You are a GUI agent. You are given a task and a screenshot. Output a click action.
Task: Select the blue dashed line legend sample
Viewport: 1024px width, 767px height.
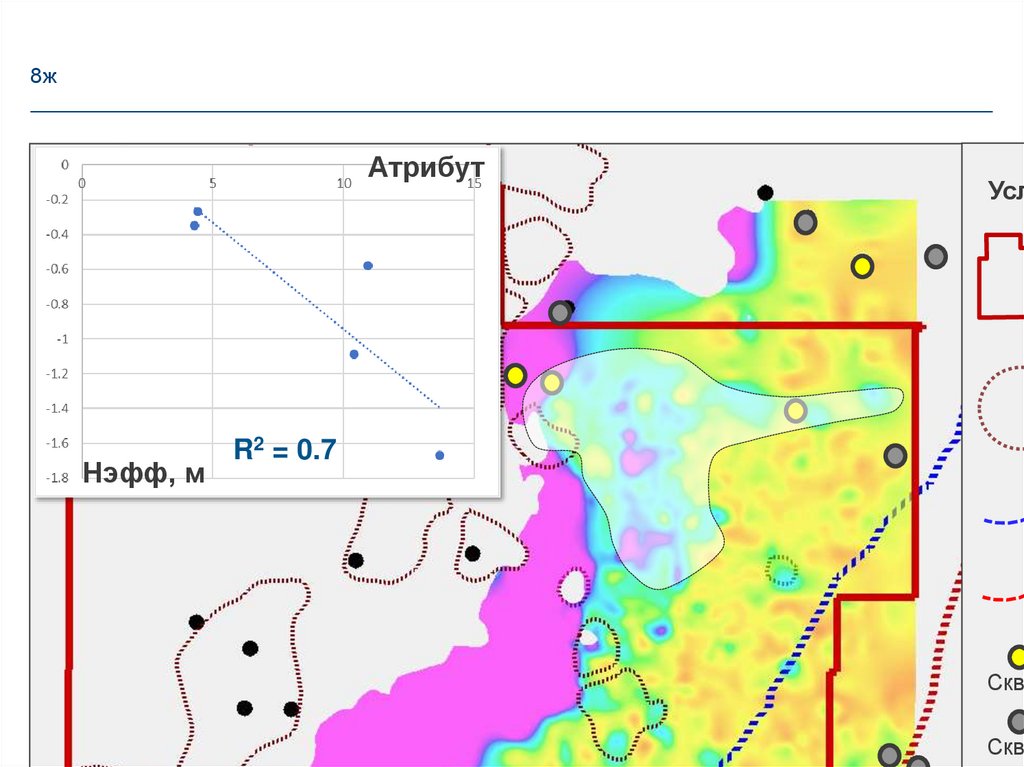pyautogui.click(x=1004, y=521)
